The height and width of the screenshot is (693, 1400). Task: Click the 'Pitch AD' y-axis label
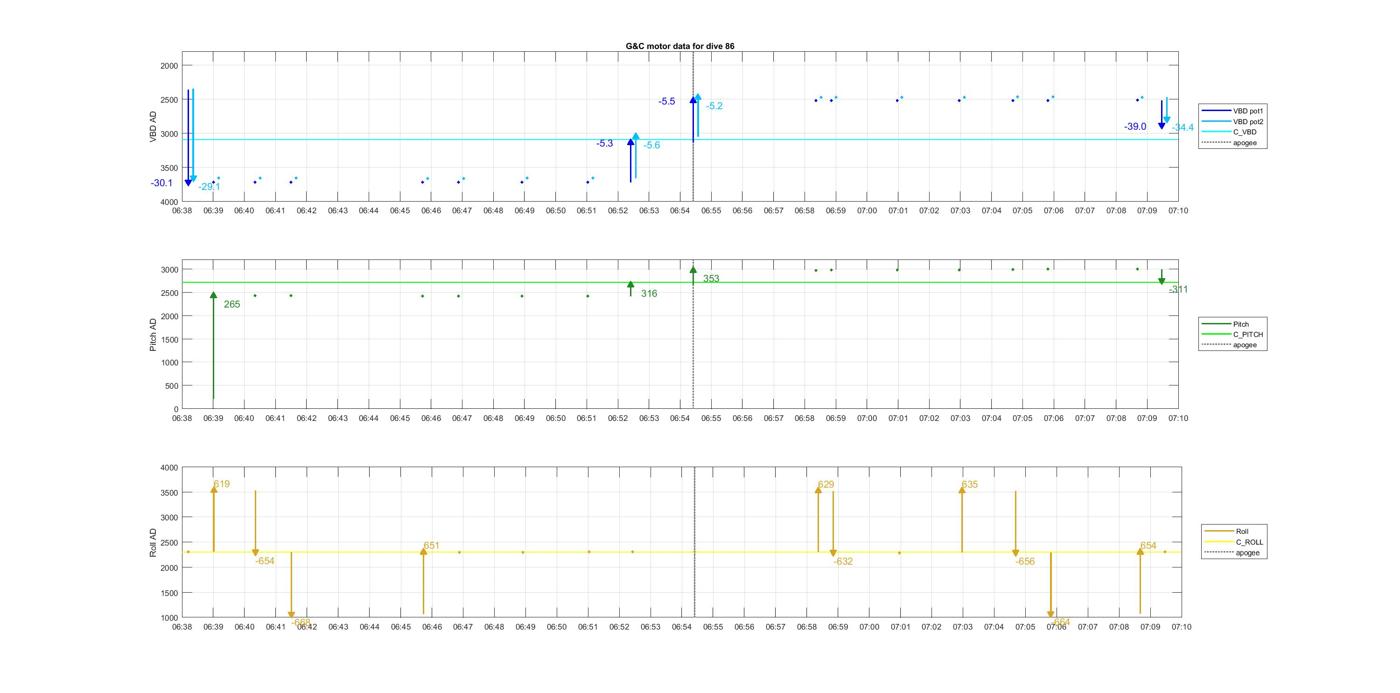154,334
